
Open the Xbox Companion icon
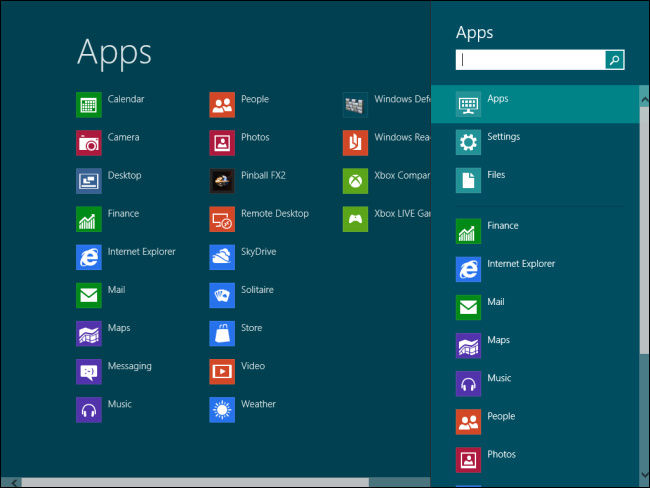pos(355,181)
